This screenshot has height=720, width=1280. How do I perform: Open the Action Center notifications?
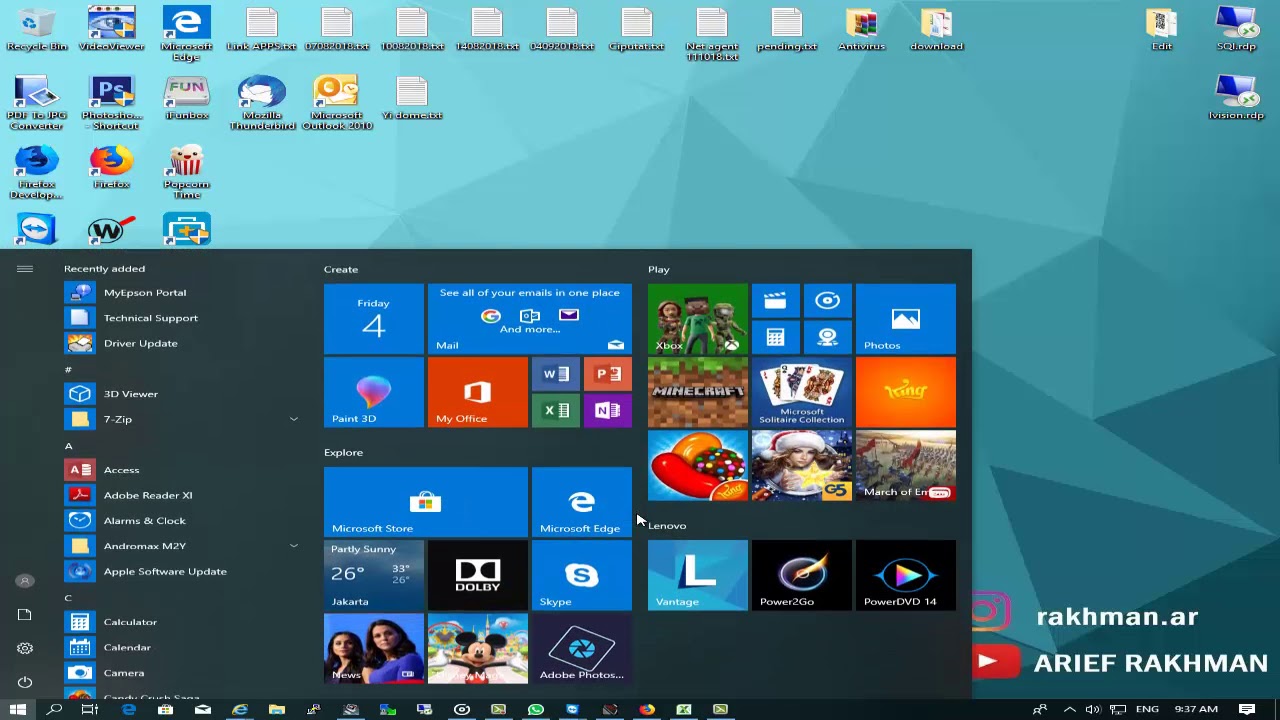point(1247,710)
